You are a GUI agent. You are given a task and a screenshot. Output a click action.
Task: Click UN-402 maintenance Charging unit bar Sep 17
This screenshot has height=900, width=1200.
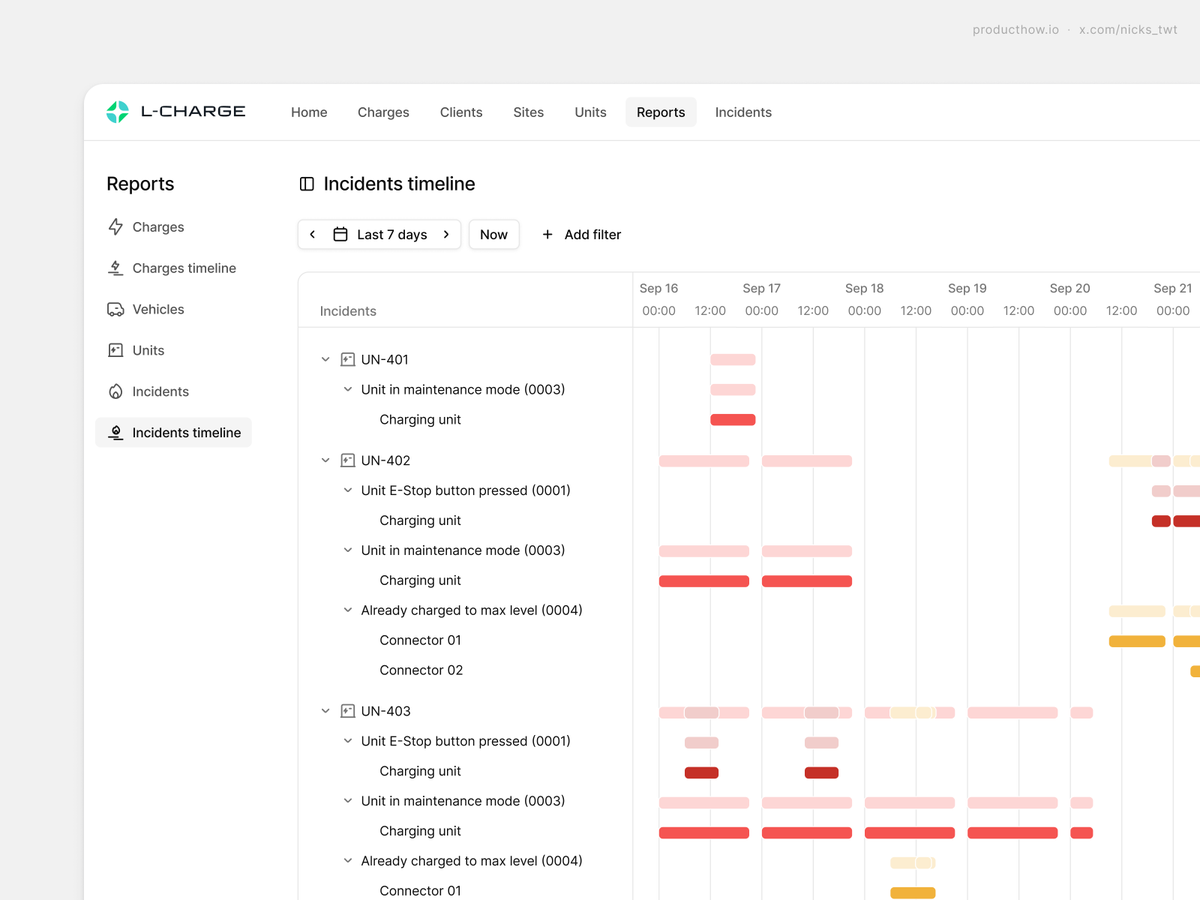tap(807, 581)
